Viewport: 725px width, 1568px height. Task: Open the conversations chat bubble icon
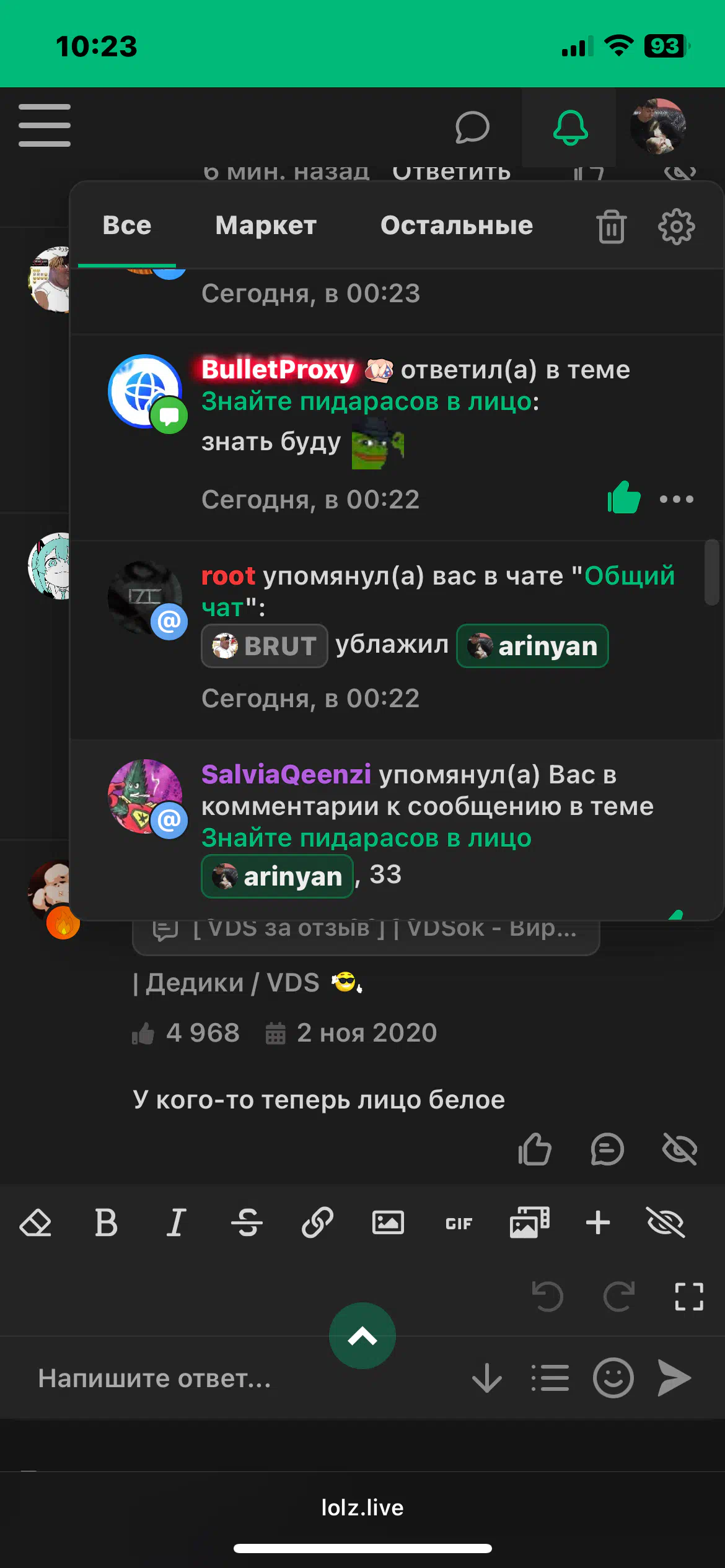tap(472, 128)
